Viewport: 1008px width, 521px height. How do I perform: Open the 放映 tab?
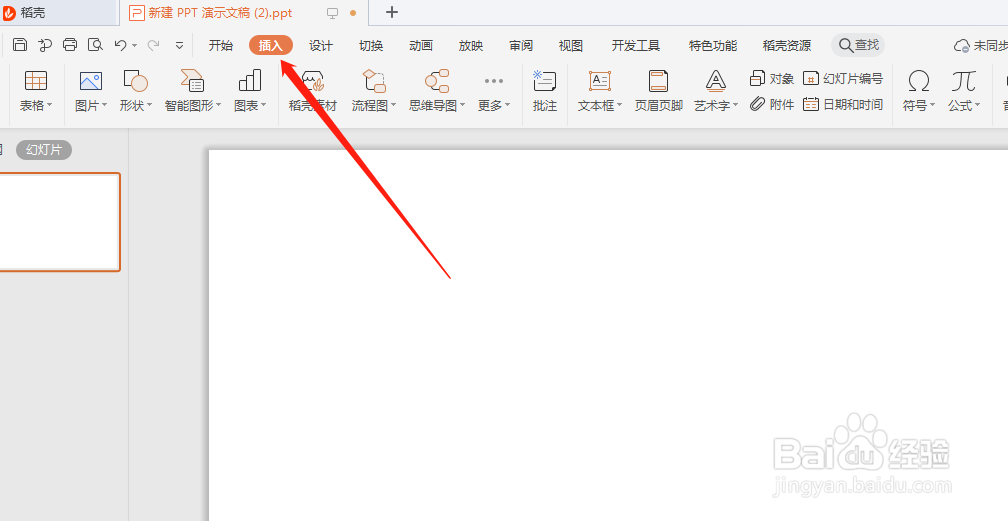[x=471, y=46]
